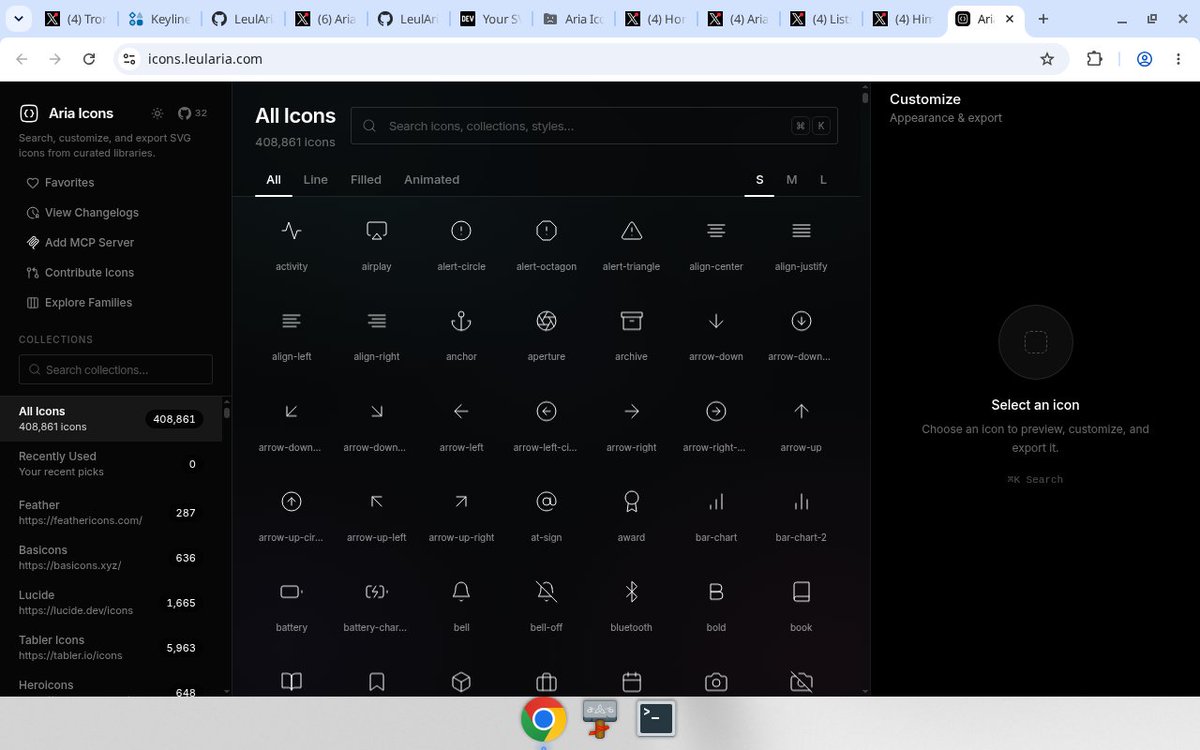Reload the page in the browser
The height and width of the screenshot is (750, 1200).
point(89,59)
